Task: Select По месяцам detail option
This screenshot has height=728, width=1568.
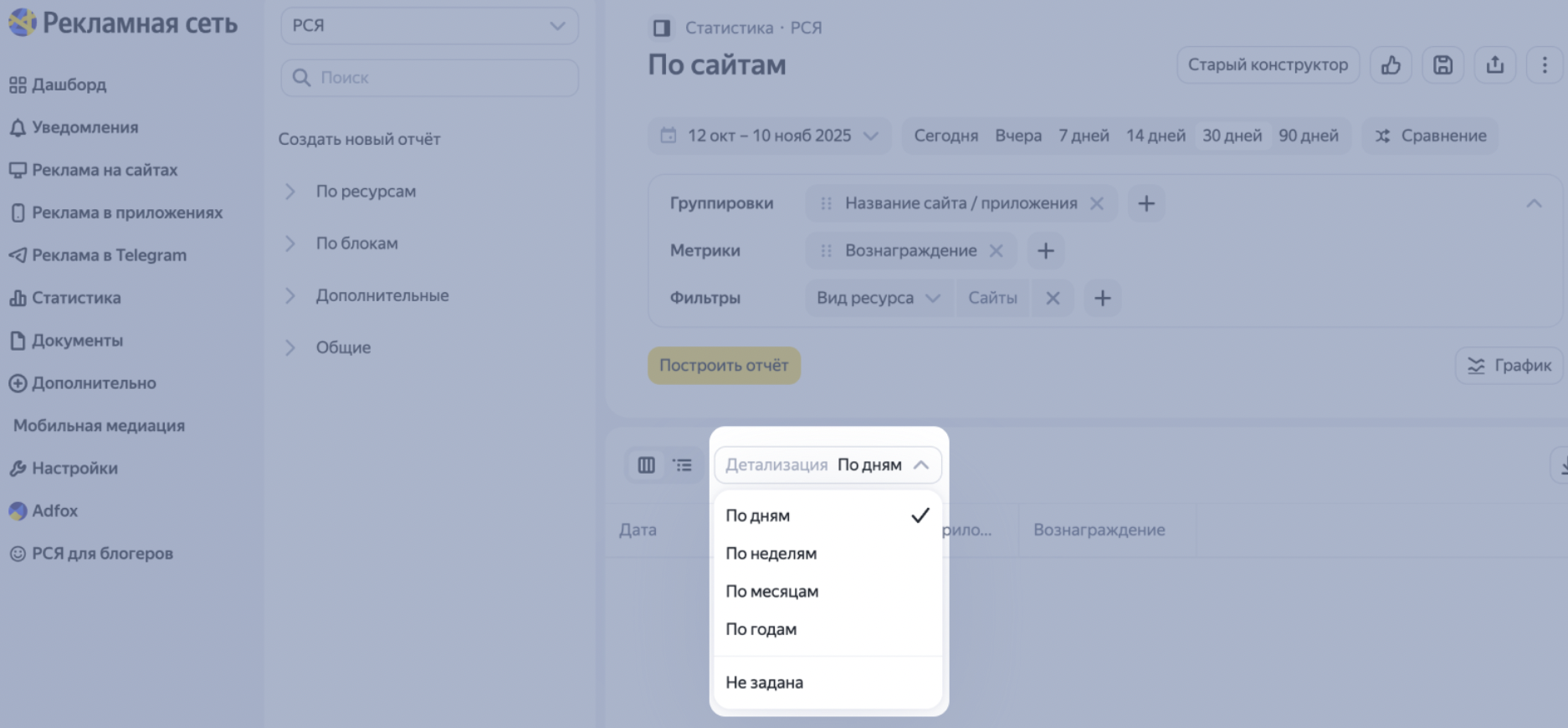Action: pos(771,592)
